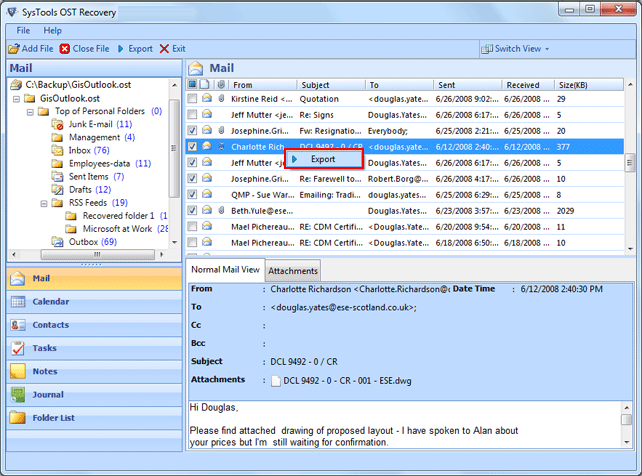Switch to the Attachments tab

tap(293, 271)
